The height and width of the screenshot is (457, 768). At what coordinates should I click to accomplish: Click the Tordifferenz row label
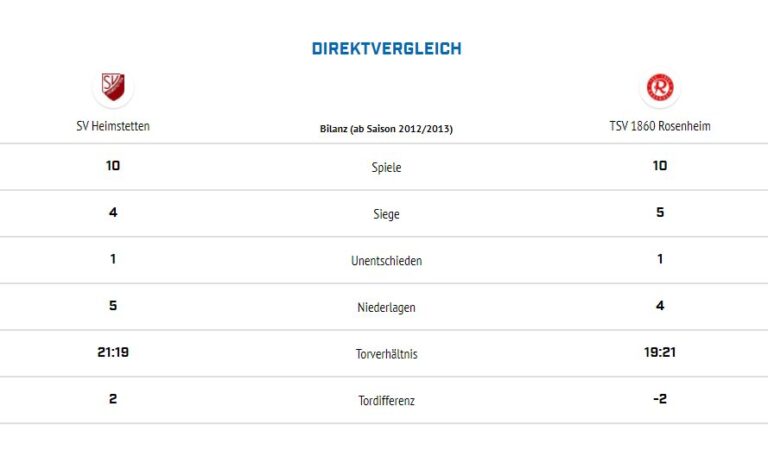[386, 401]
